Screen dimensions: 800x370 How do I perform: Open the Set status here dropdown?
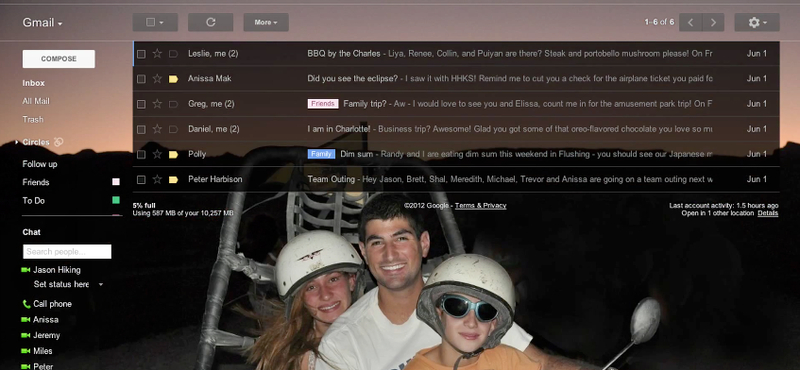[x=101, y=284]
